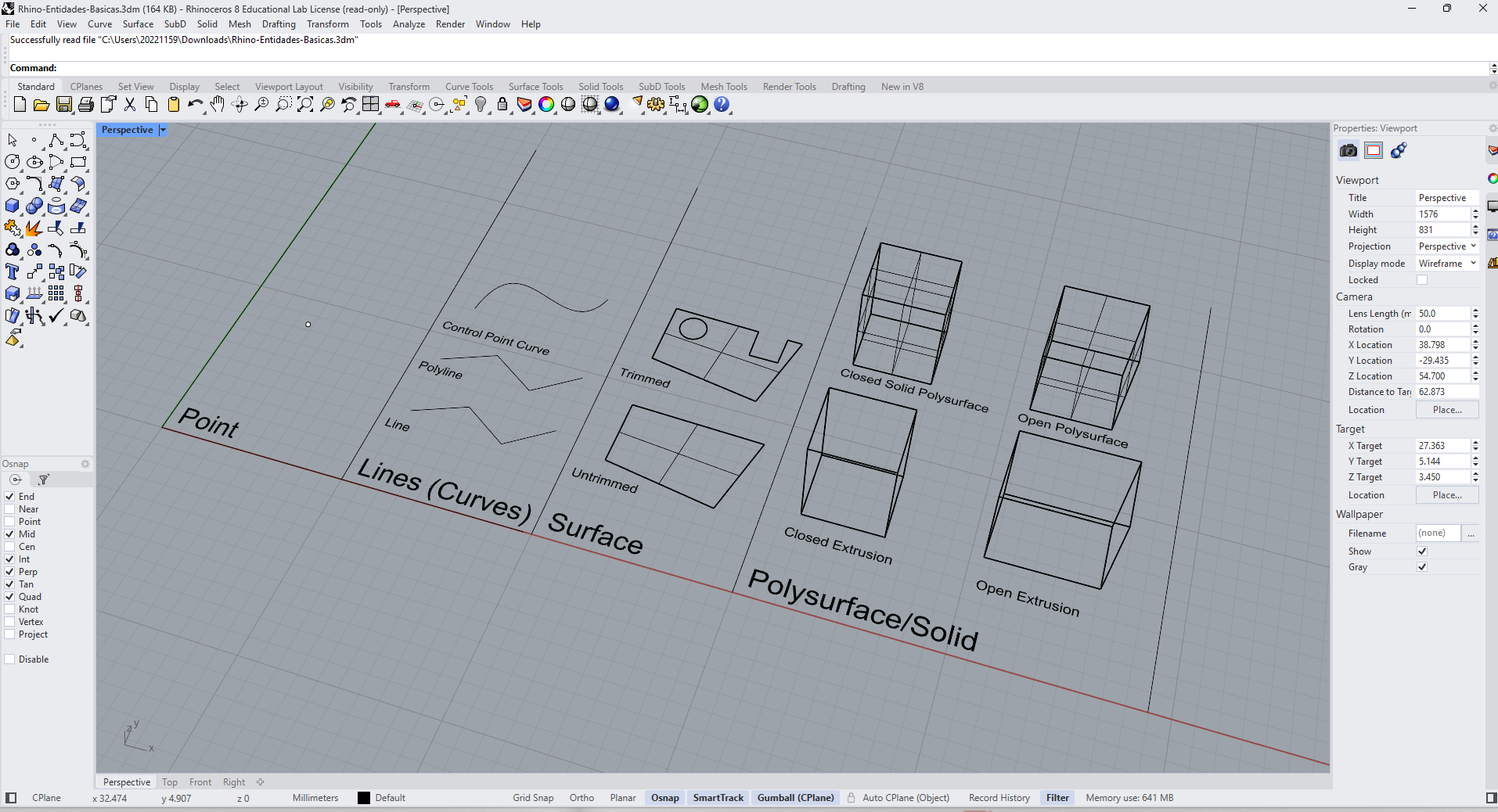Viewport: 1498px width, 812px height.
Task: Pick the Explode tool icon
Action: (34, 228)
